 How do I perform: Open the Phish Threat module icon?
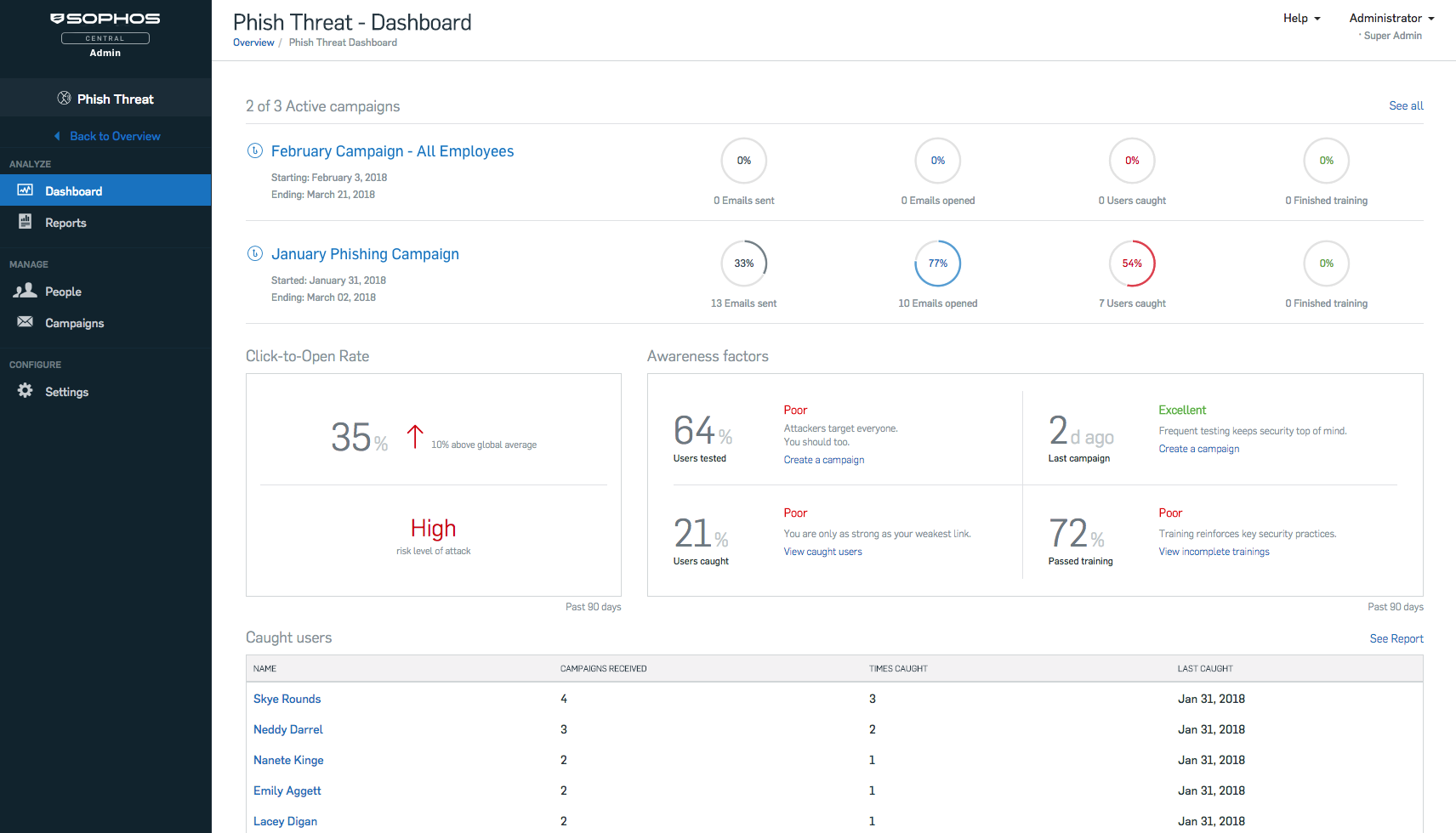(x=65, y=98)
